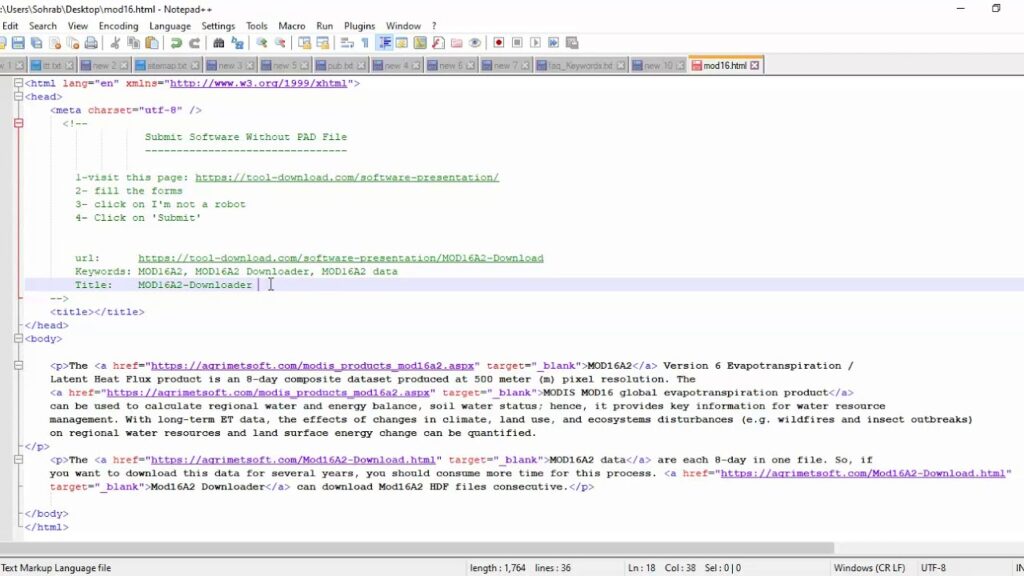Image resolution: width=1024 pixels, height=576 pixels.
Task: Close the new 7 tab
Action: [x=526, y=65]
